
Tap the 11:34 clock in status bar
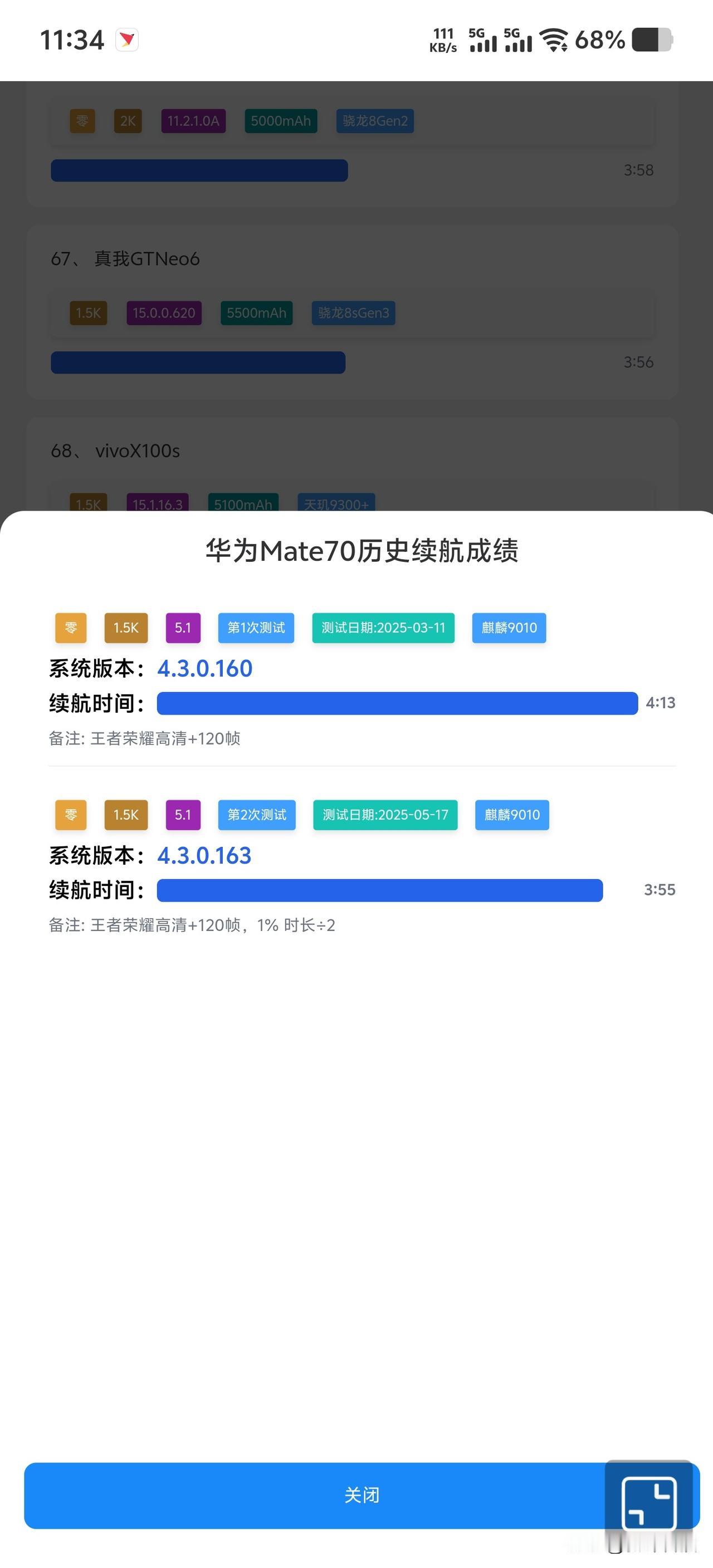coord(72,40)
